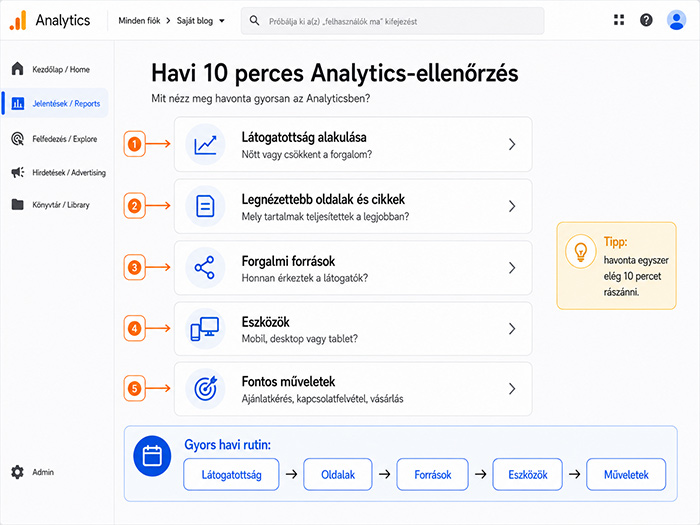The width and height of the screenshot is (700, 525).
Task: Click the Forgalmi források share icon
Action: coord(205,267)
